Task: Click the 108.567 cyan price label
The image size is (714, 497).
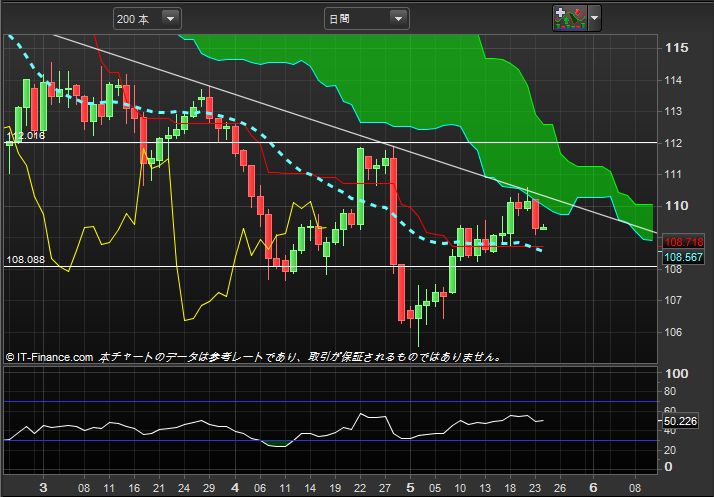Action: pos(683,257)
